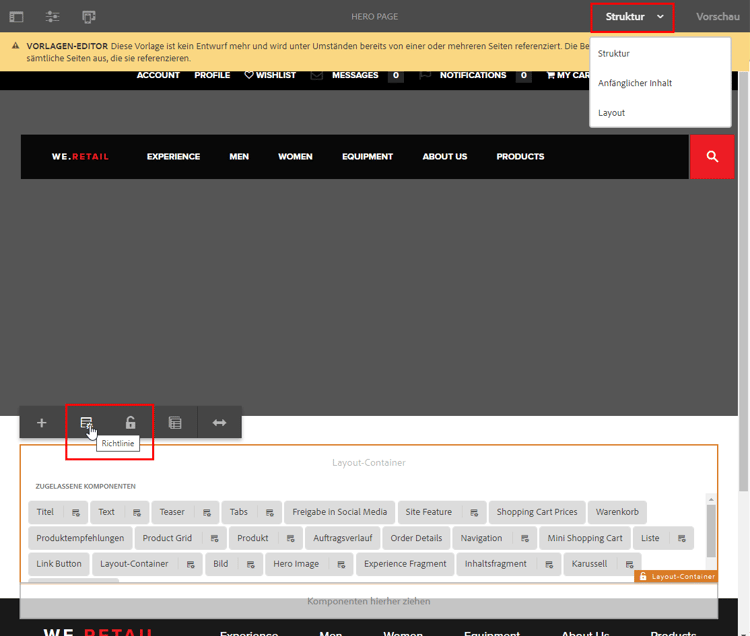The height and width of the screenshot is (636, 750).
Task: Open policy icon for Bild component
Action: (x=251, y=564)
